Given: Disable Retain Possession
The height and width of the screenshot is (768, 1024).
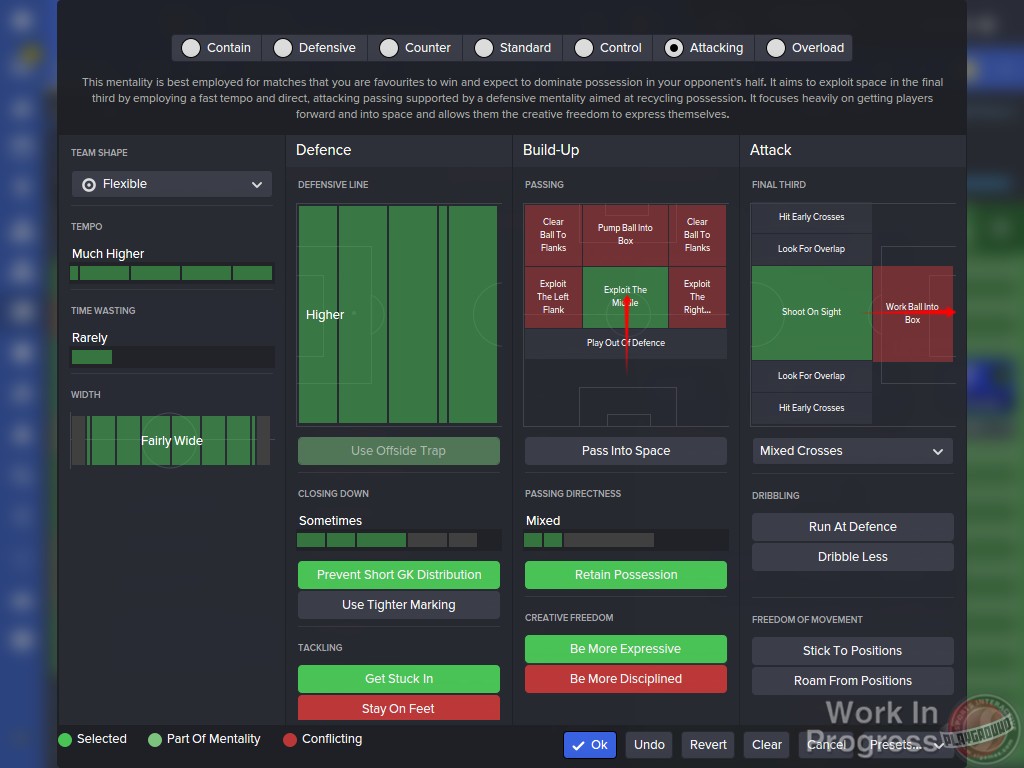Looking at the screenshot, I should point(625,575).
